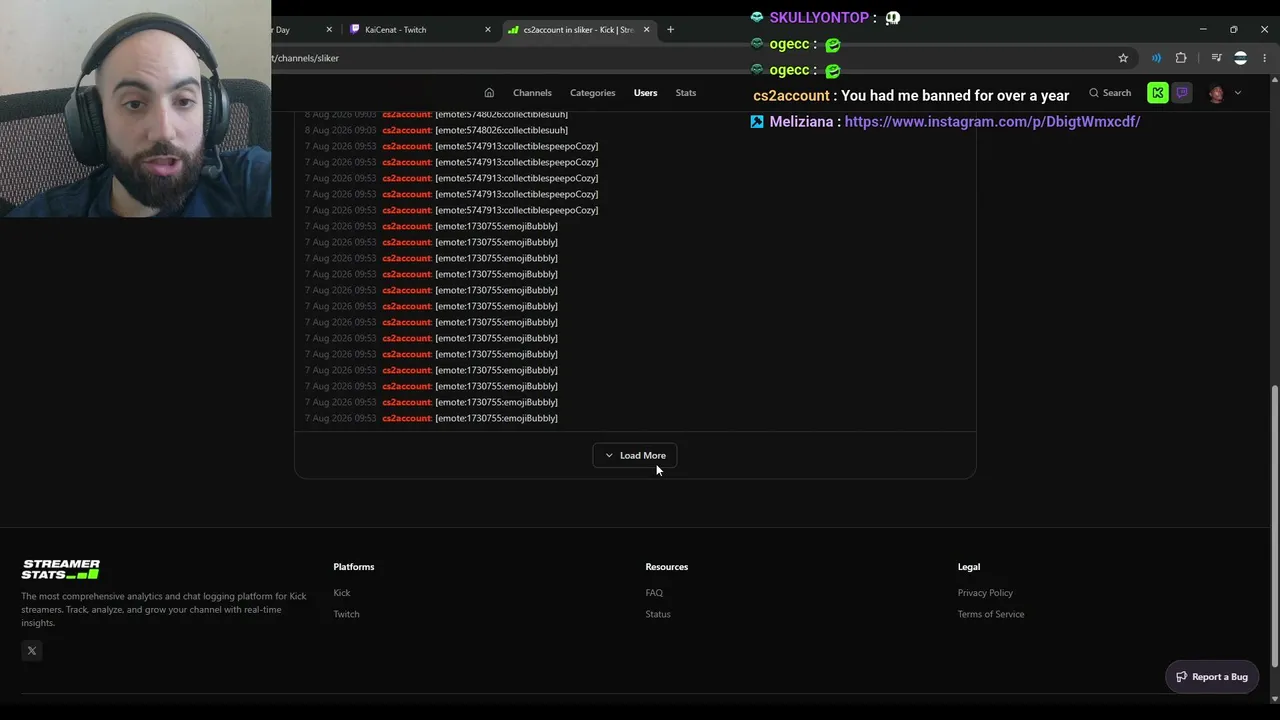Expand the account menu chevron beside avatar
Screen dimensions: 1280x720
click(x=1238, y=93)
